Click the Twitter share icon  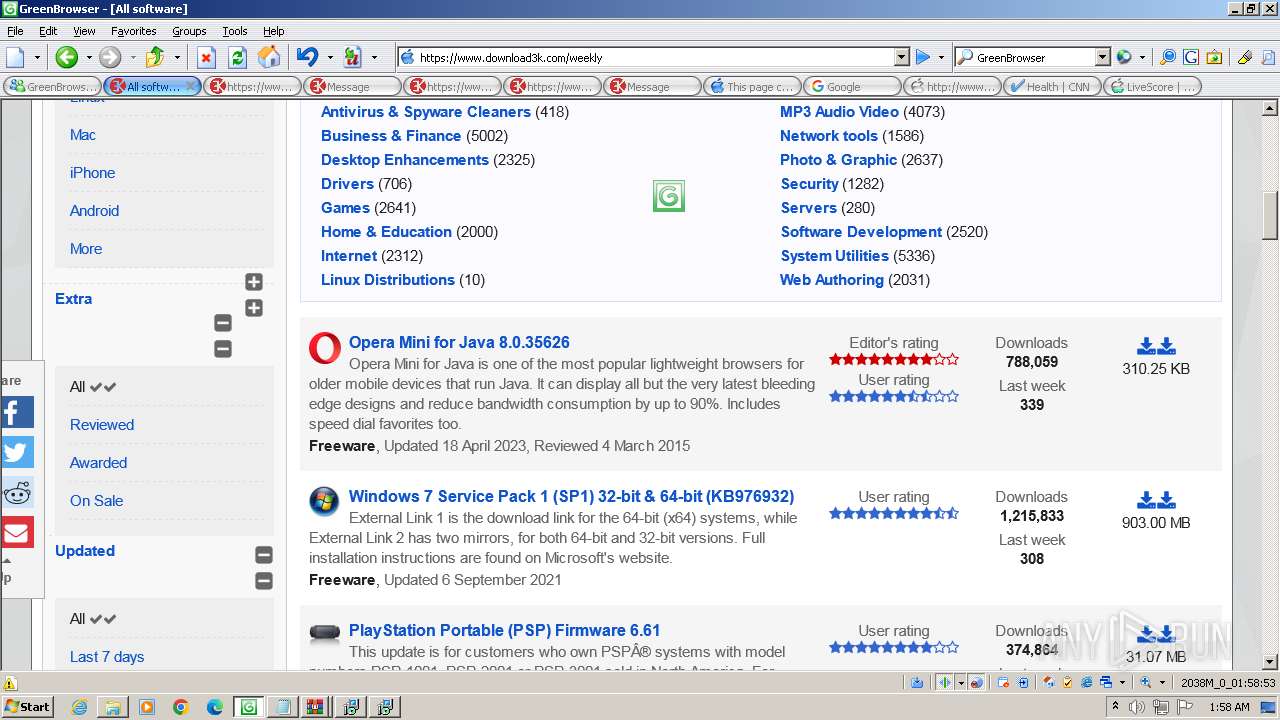click(x=17, y=452)
